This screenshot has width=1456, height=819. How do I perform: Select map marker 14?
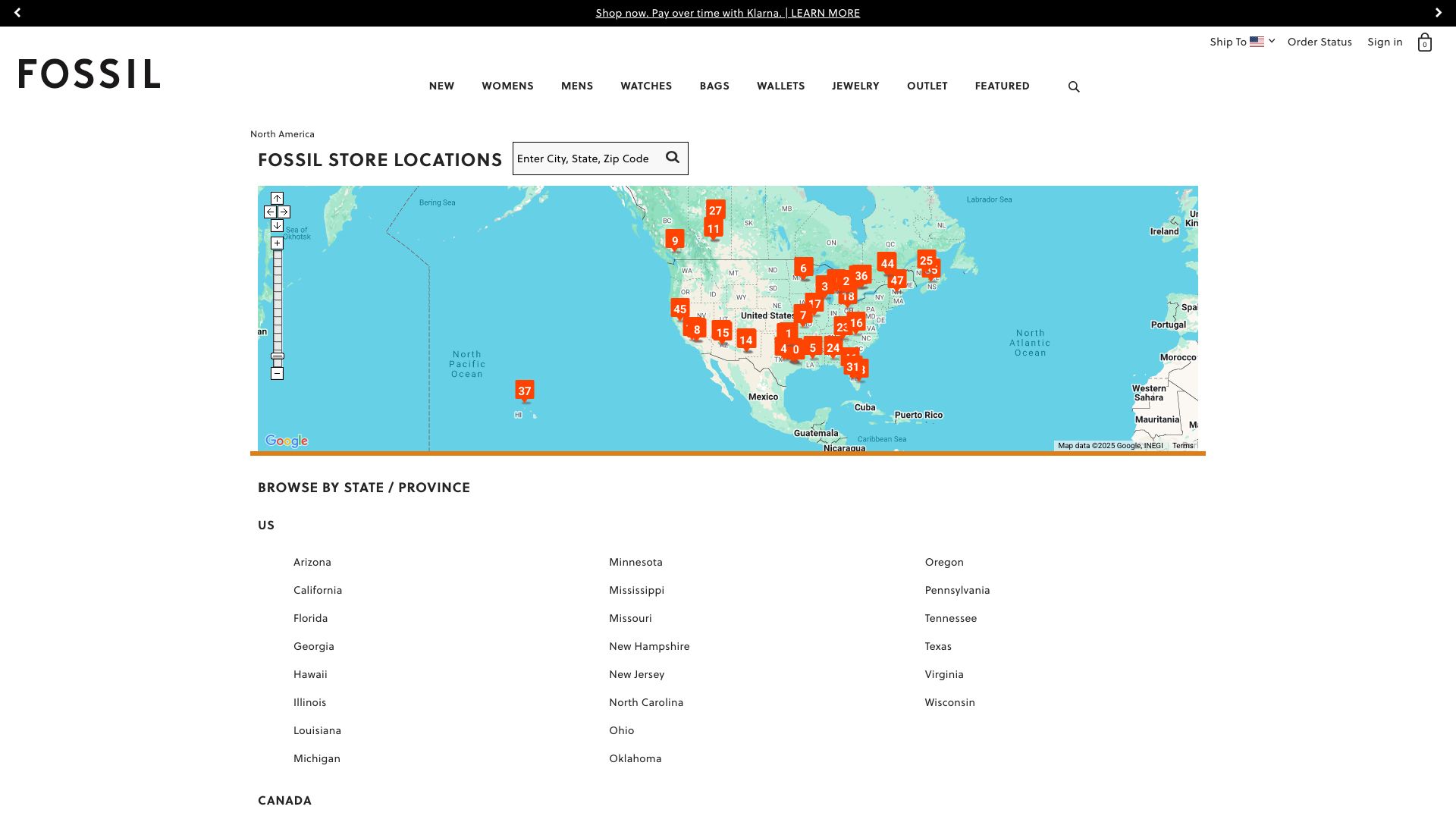coord(746,340)
